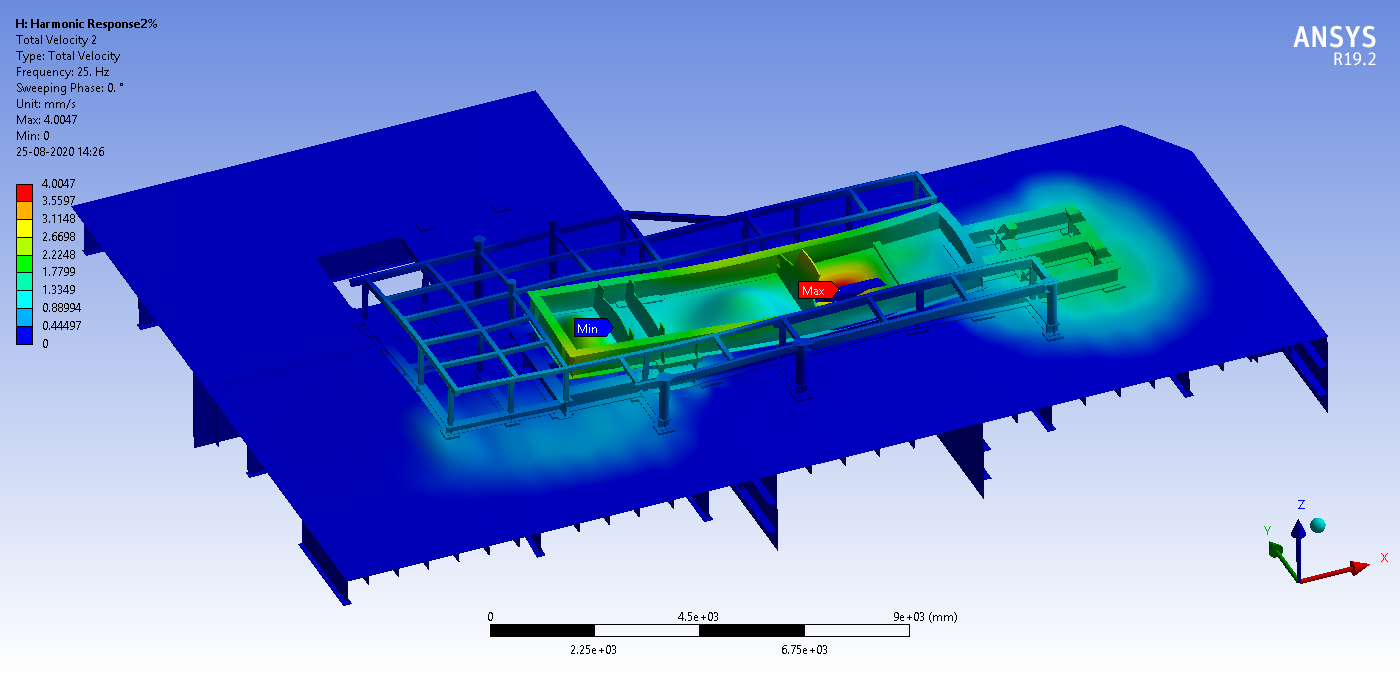The height and width of the screenshot is (675, 1400).
Task: Click the cyan isometric view sphere on triad
Action: click(1317, 525)
